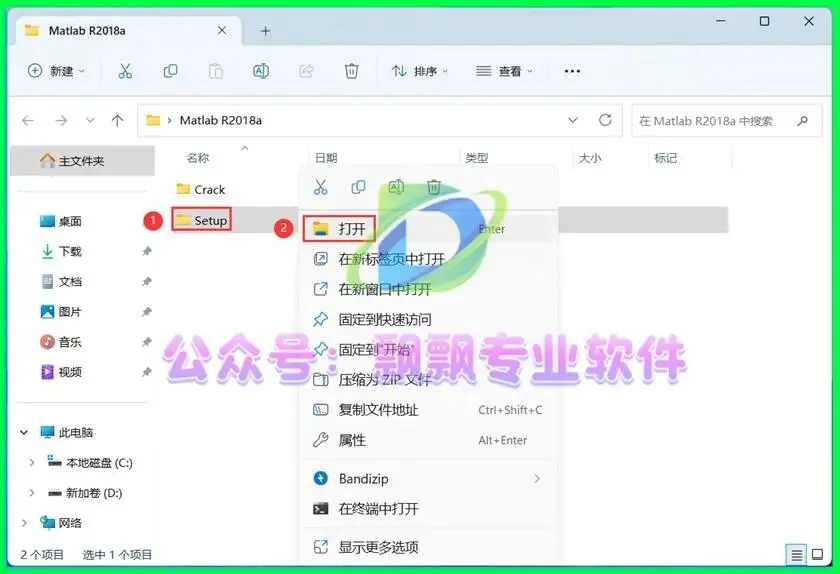Select the Setup folder
The image size is (840, 574).
click(x=201, y=220)
